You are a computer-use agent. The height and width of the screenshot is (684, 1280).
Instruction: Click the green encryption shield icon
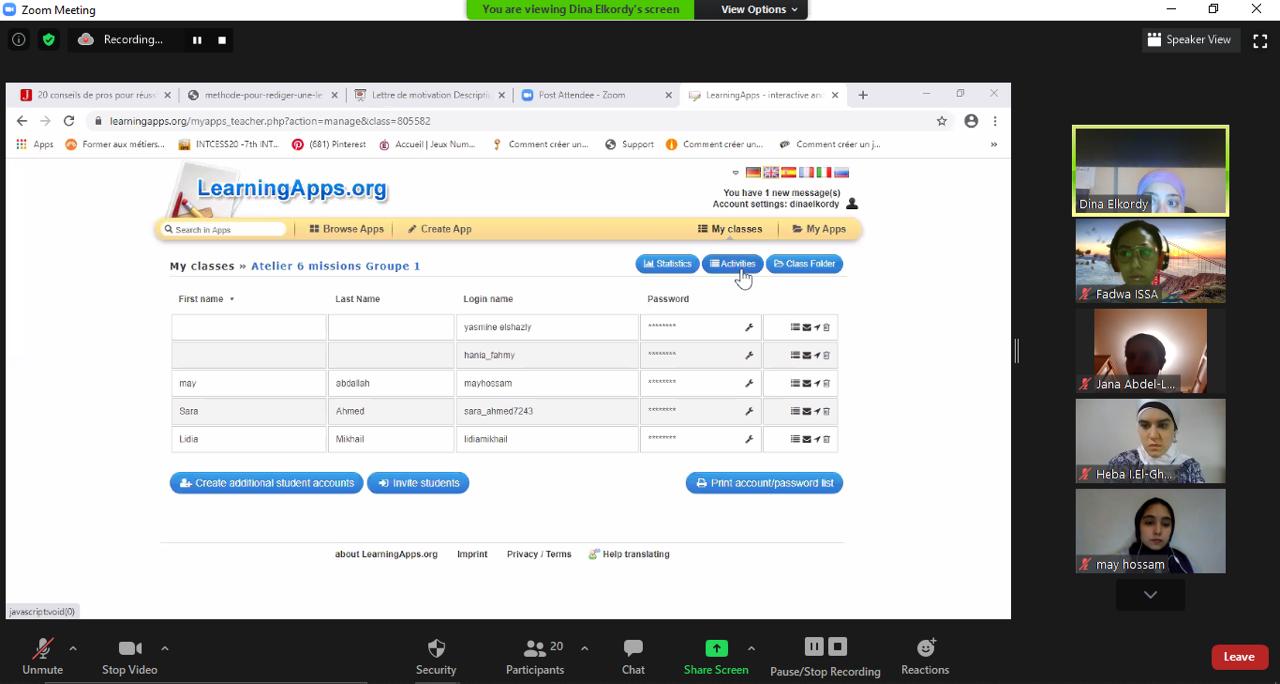(x=48, y=40)
